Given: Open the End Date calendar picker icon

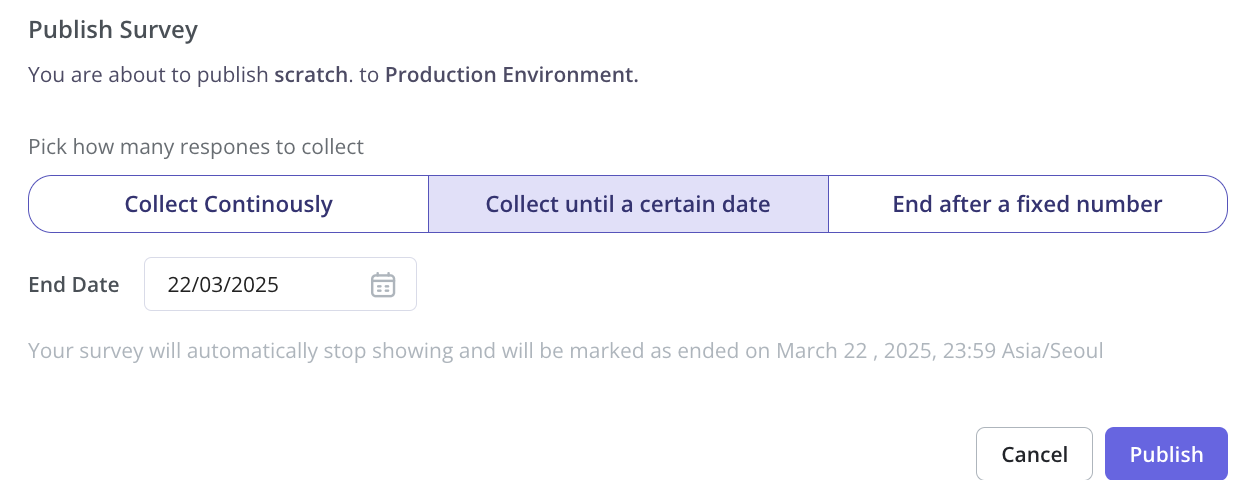Looking at the screenshot, I should point(383,285).
